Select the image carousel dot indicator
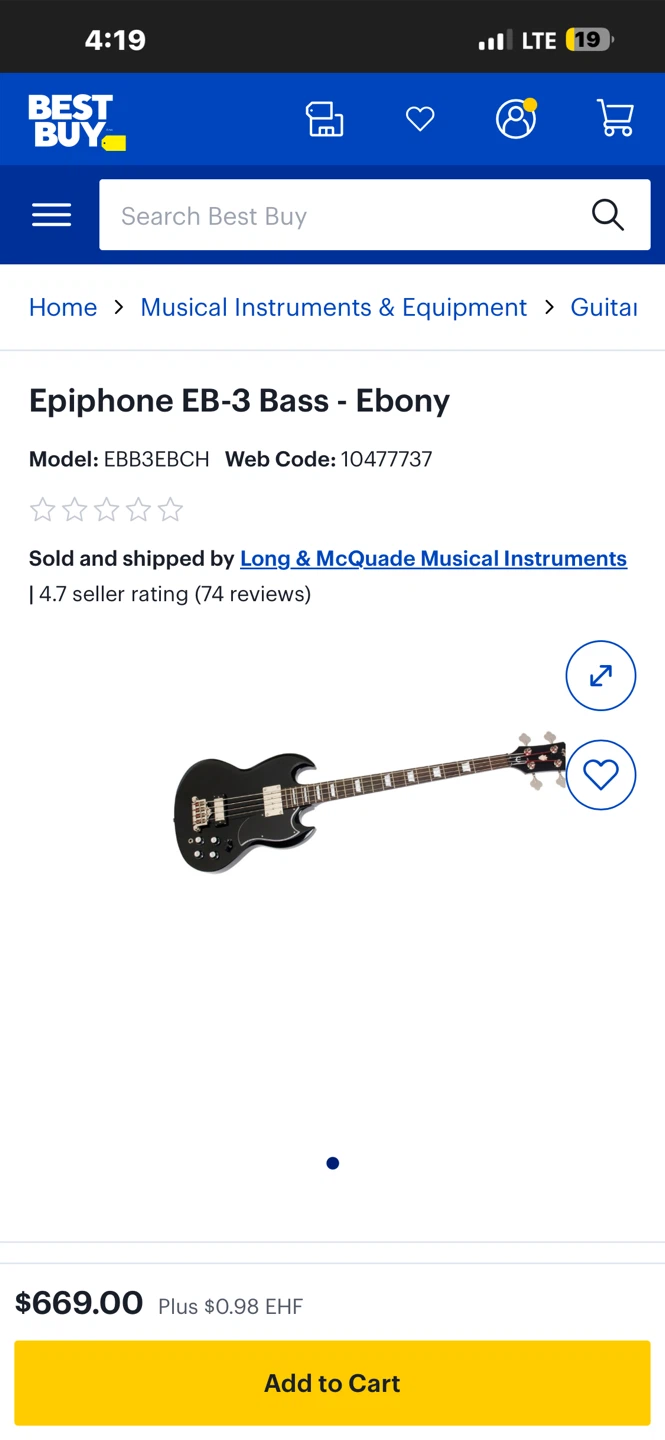Viewport: 665px width, 1440px height. pyautogui.click(x=332, y=1163)
